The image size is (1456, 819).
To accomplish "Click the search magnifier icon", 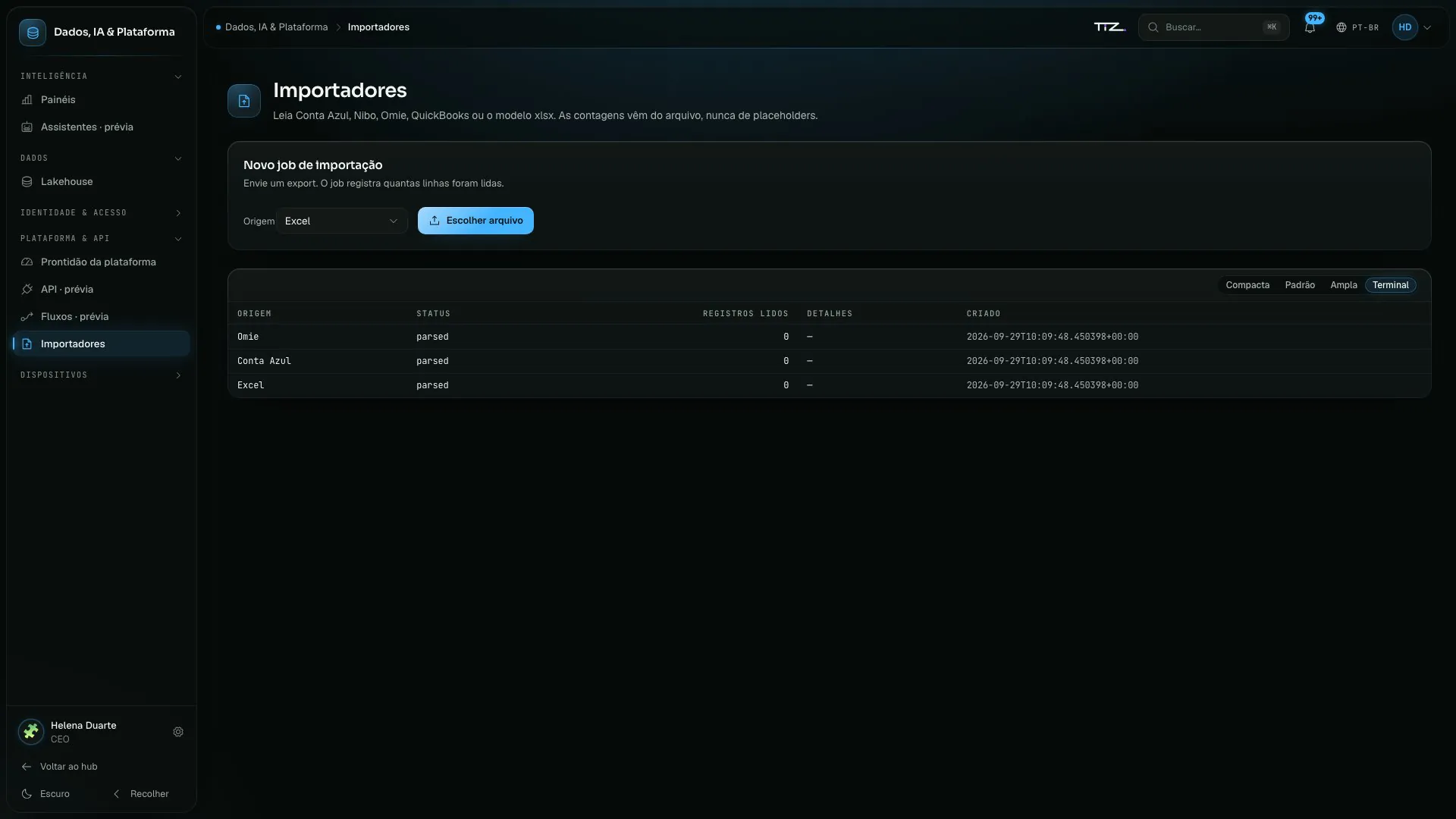I will tap(1153, 27).
